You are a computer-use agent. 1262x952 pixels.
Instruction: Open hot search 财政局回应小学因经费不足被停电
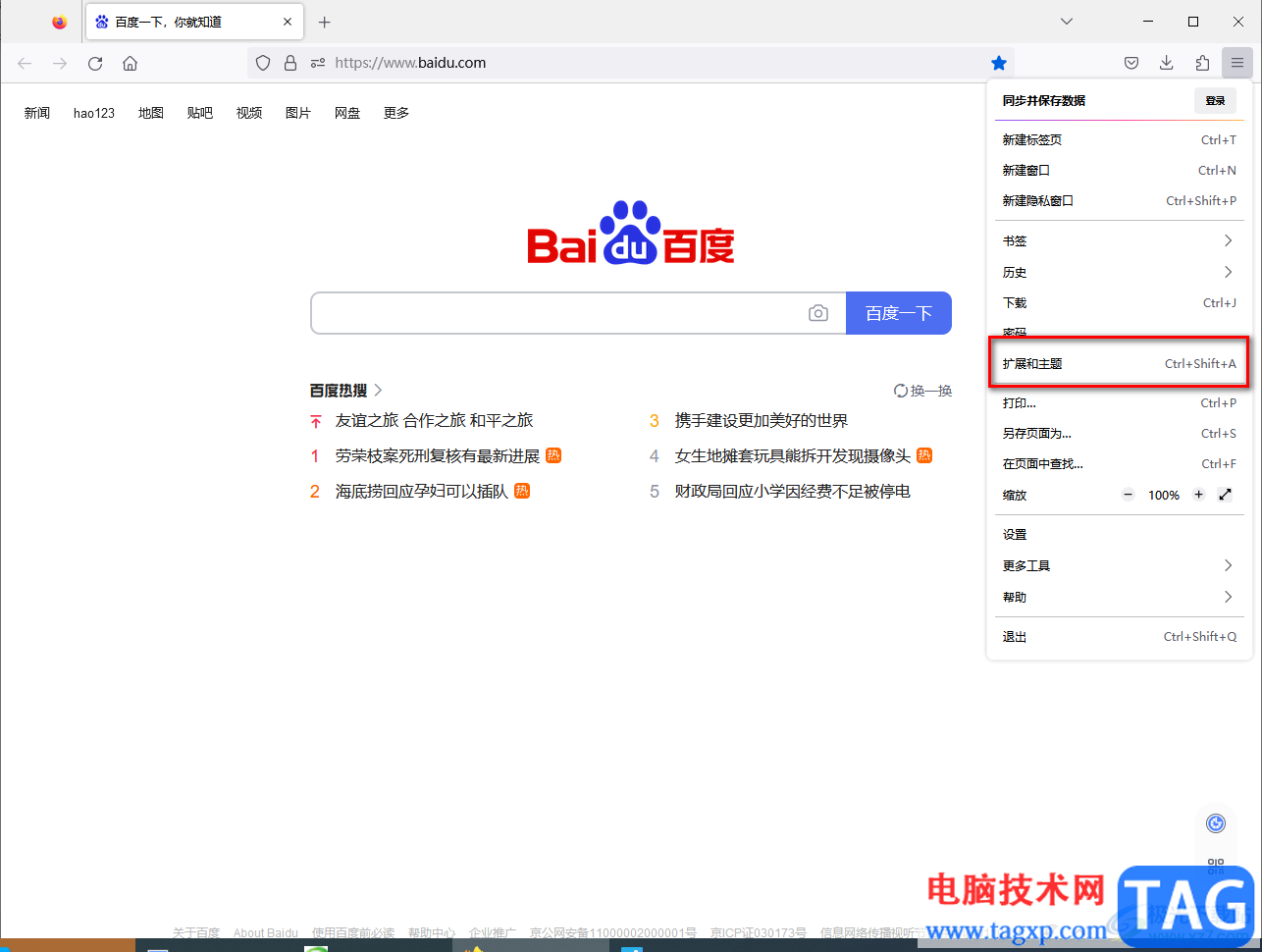pyautogui.click(x=793, y=491)
